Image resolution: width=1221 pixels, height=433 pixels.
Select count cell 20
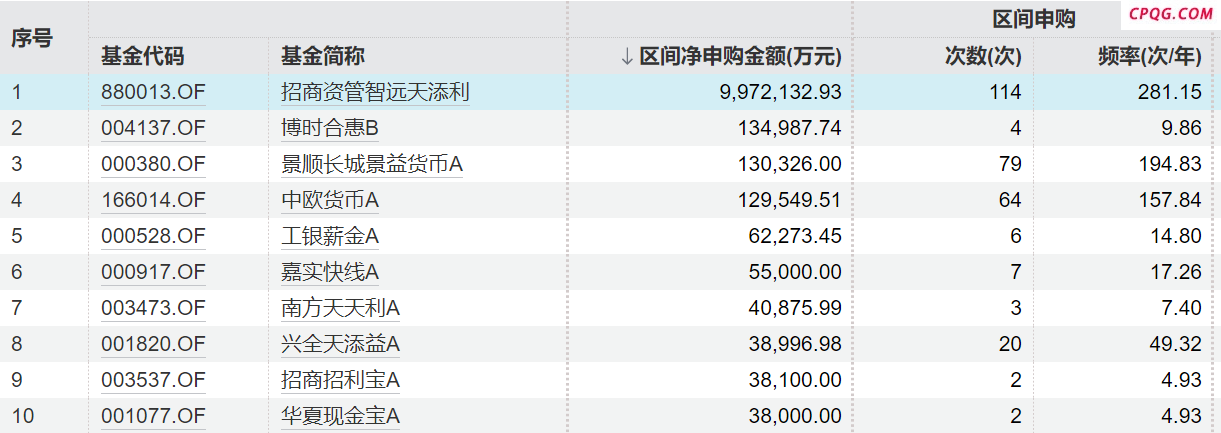click(1010, 344)
